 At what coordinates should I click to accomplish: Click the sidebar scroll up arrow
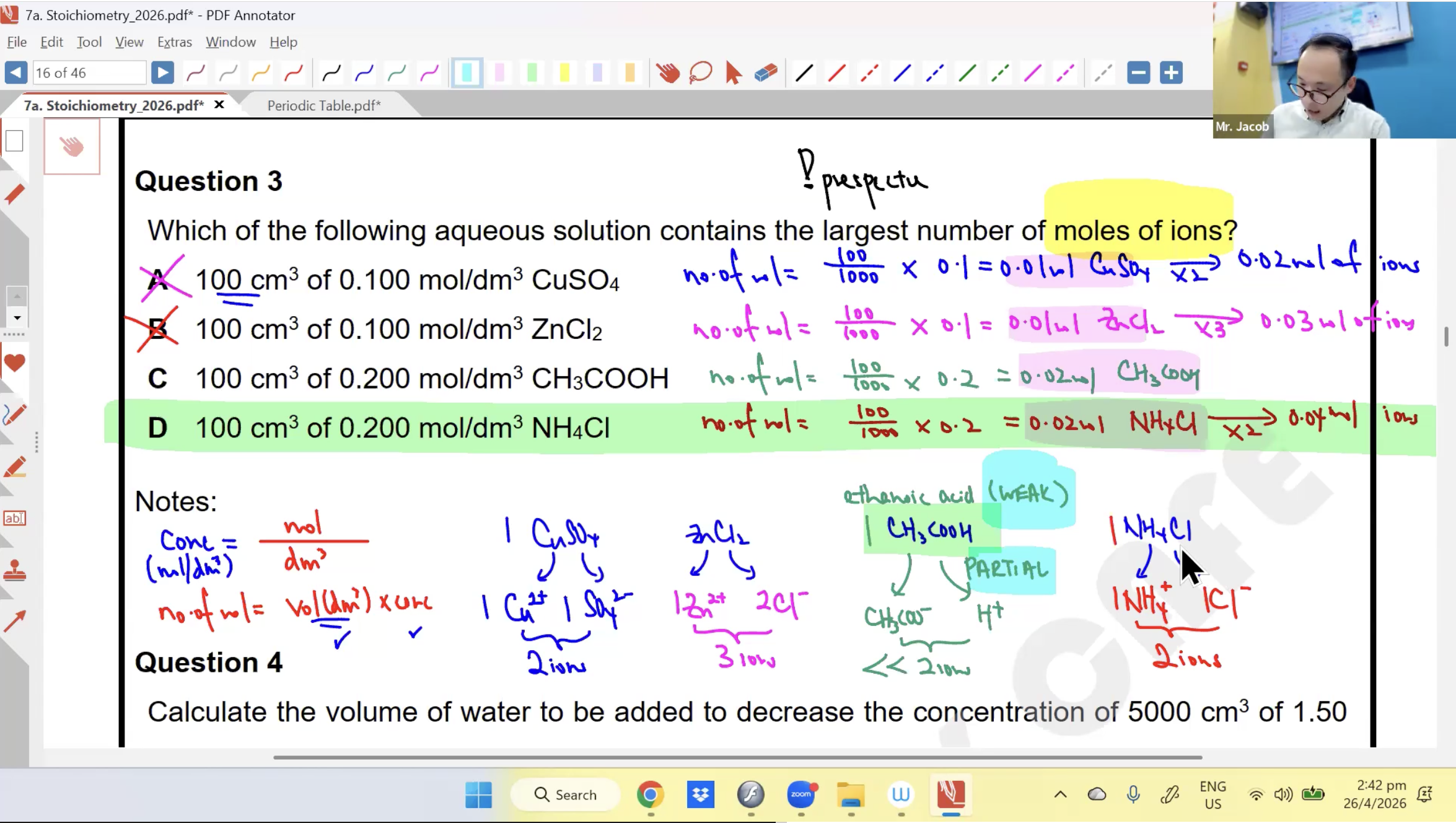[17, 296]
